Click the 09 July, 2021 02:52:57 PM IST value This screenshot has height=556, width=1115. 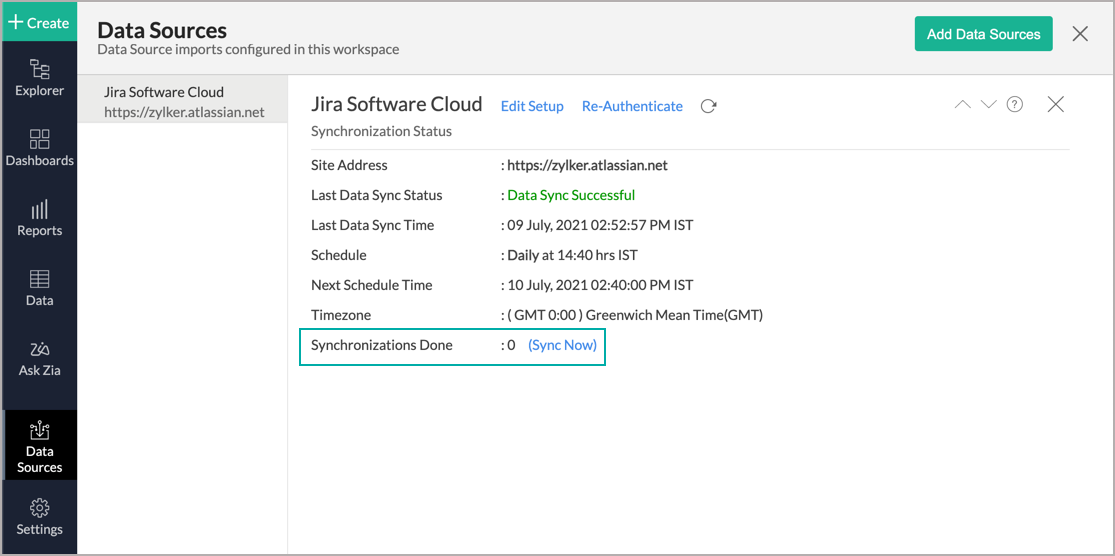tap(600, 225)
